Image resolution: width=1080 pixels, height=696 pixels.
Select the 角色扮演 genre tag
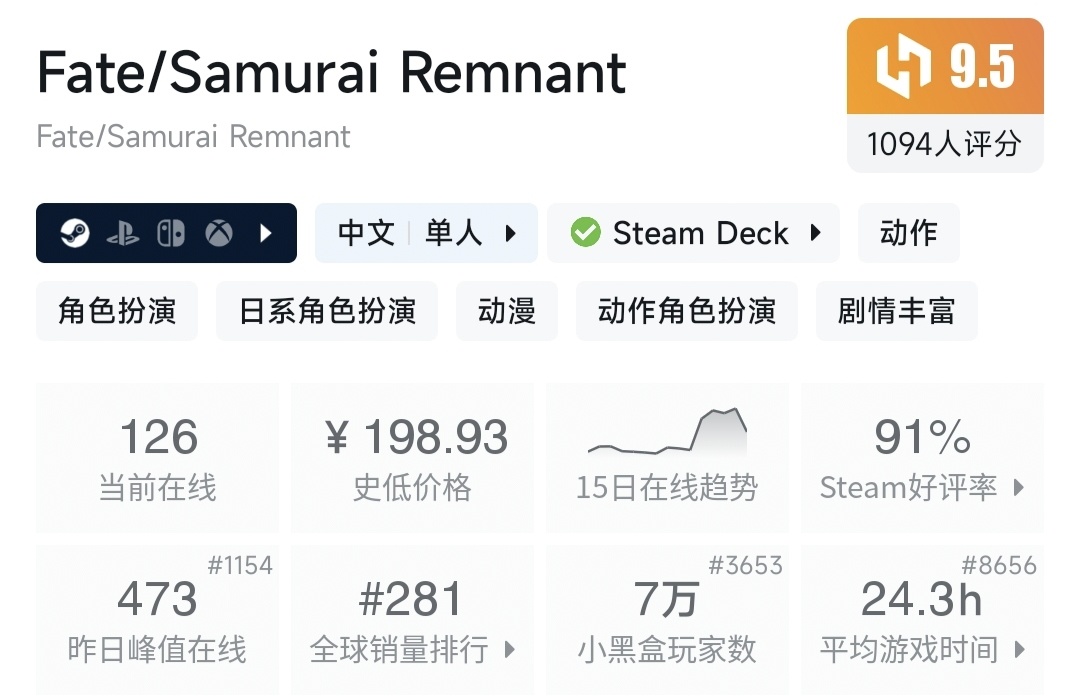(x=117, y=311)
